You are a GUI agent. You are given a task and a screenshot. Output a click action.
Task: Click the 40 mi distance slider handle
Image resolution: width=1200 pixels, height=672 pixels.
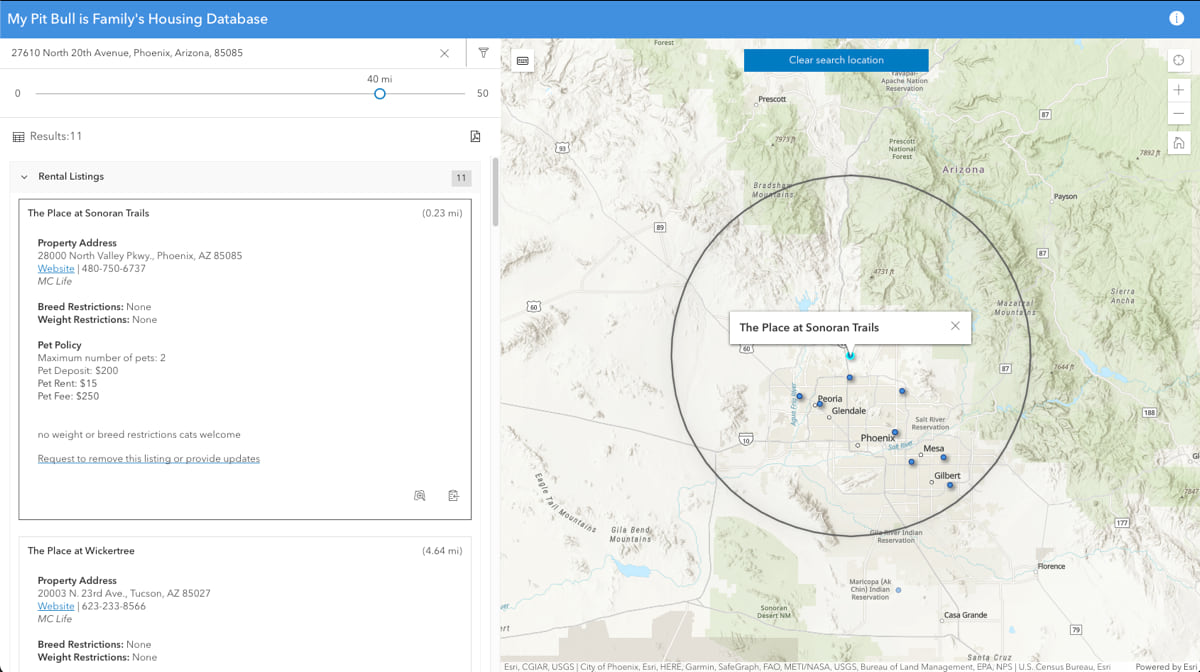point(380,94)
